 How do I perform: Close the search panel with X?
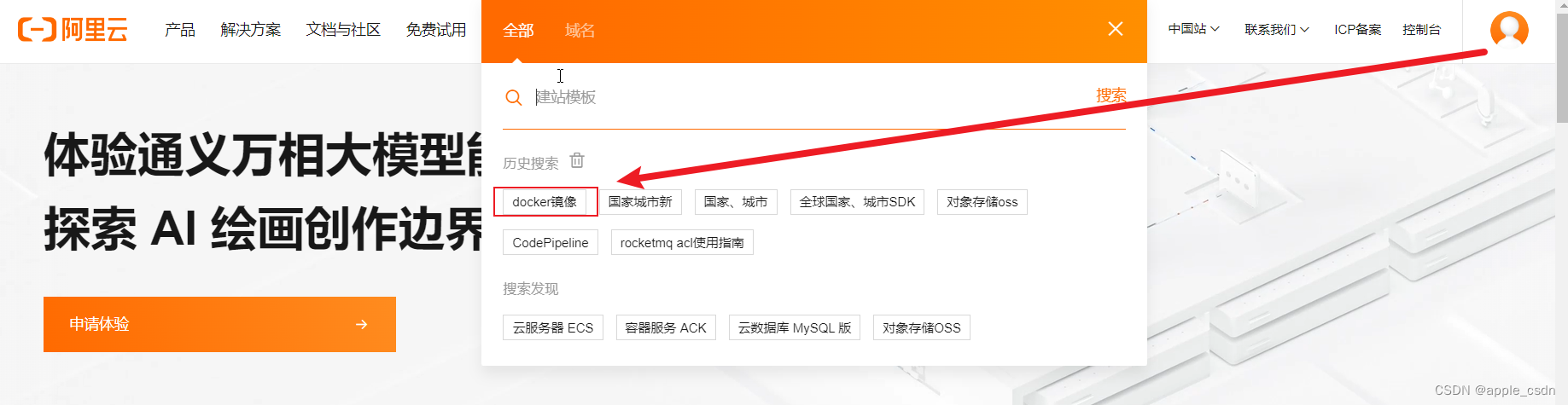[x=1115, y=29]
